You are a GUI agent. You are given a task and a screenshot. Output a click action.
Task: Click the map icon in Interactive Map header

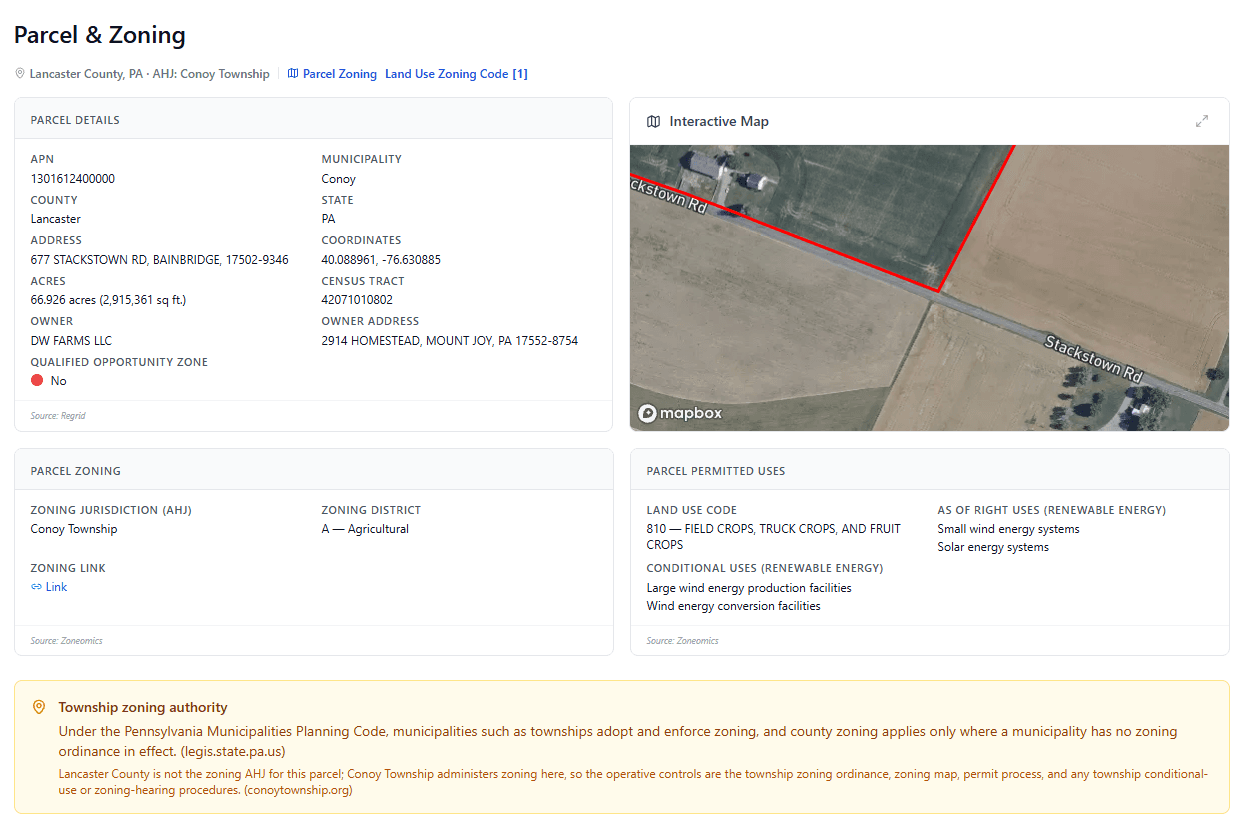[x=654, y=121]
